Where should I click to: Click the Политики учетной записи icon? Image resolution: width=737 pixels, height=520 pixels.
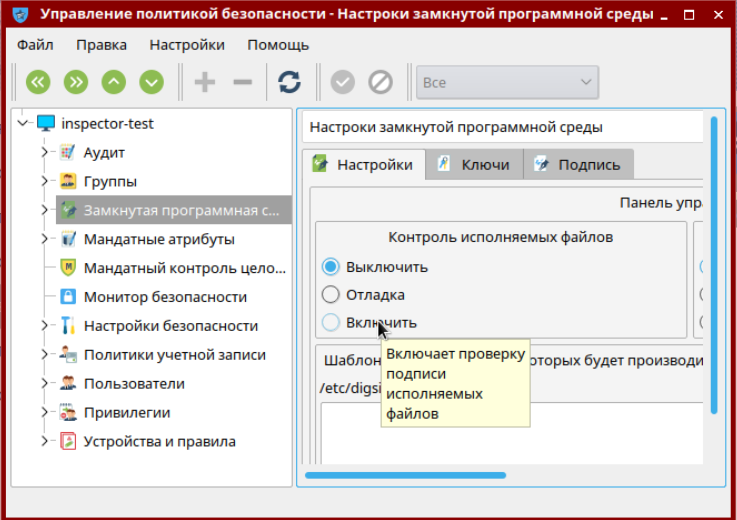[x=68, y=355]
